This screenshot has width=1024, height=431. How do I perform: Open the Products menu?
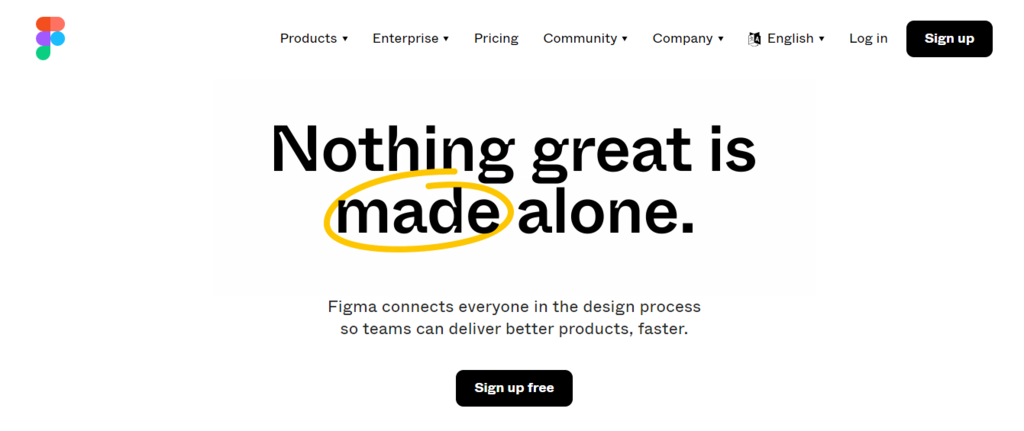[308, 39]
